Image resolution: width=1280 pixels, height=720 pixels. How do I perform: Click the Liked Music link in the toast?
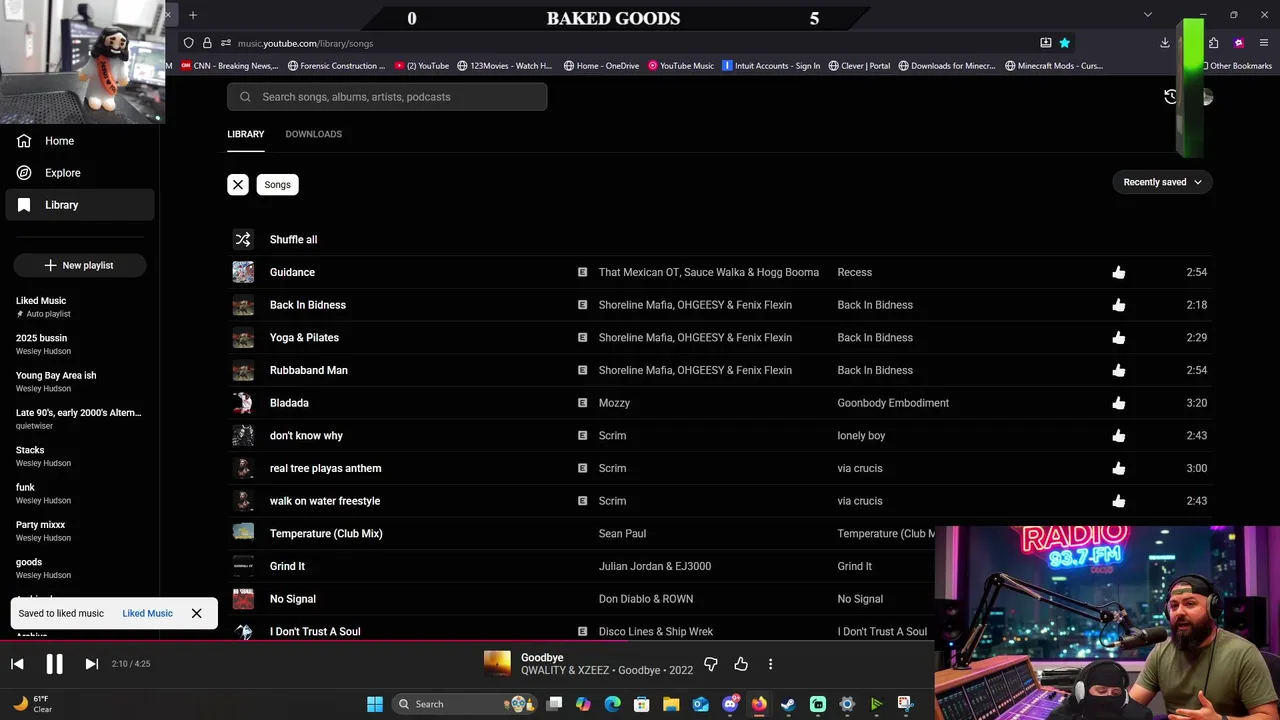tap(147, 613)
